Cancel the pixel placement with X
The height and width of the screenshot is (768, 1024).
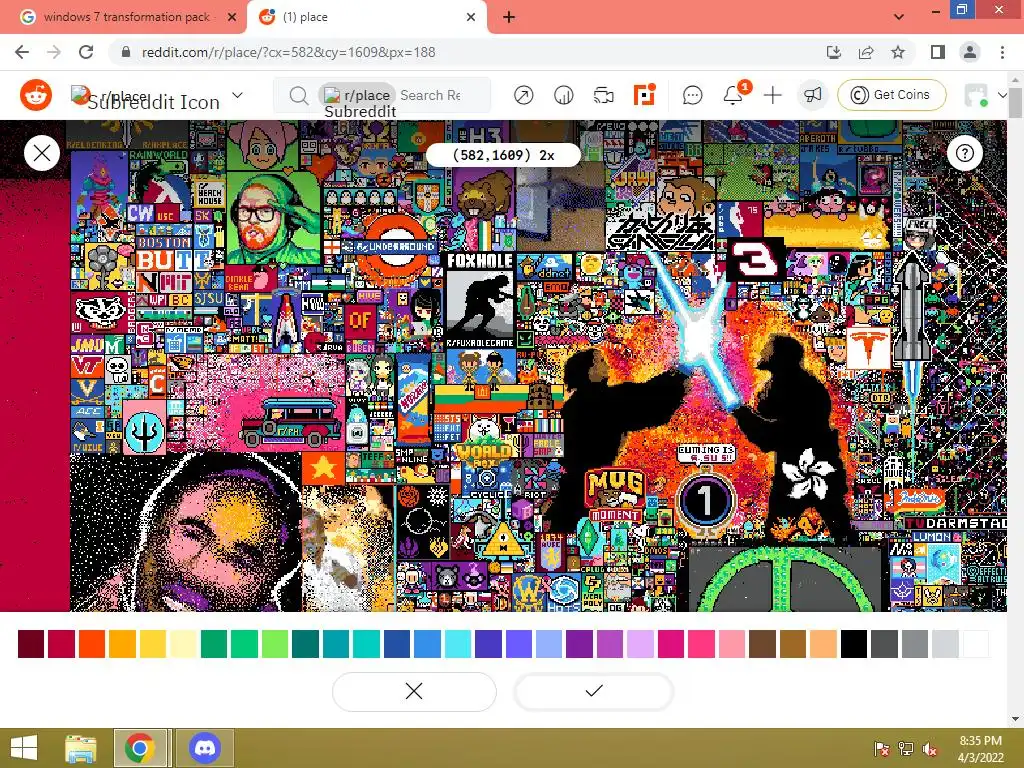[414, 691]
